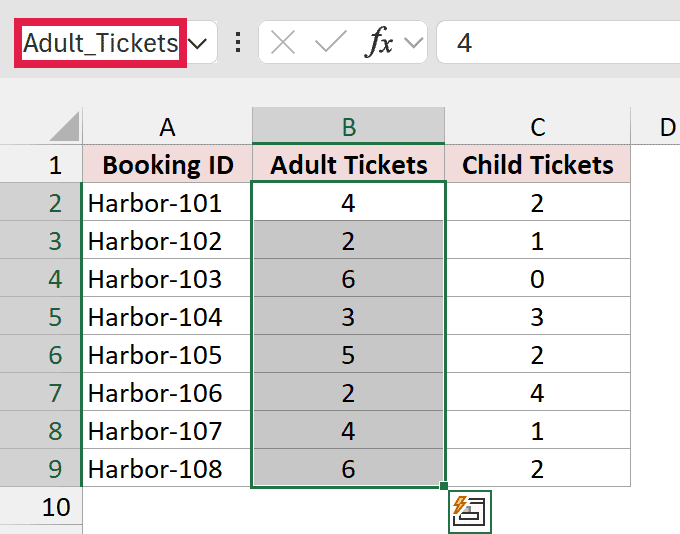Click Adult Tickets value for Harbor-105
The width and height of the screenshot is (680, 534).
pyautogui.click(x=349, y=354)
